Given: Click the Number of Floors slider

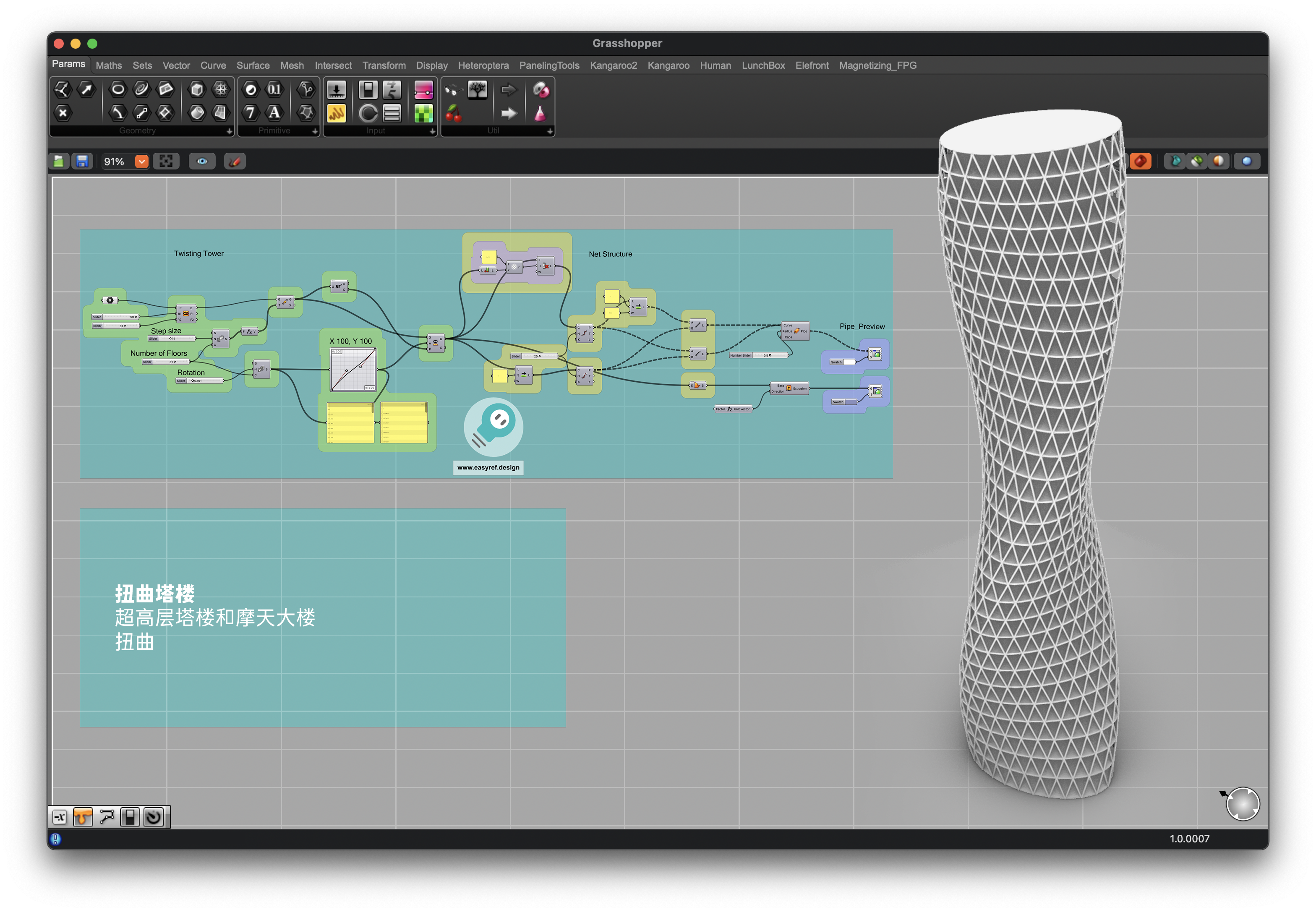Looking at the screenshot, I should 166,362.
